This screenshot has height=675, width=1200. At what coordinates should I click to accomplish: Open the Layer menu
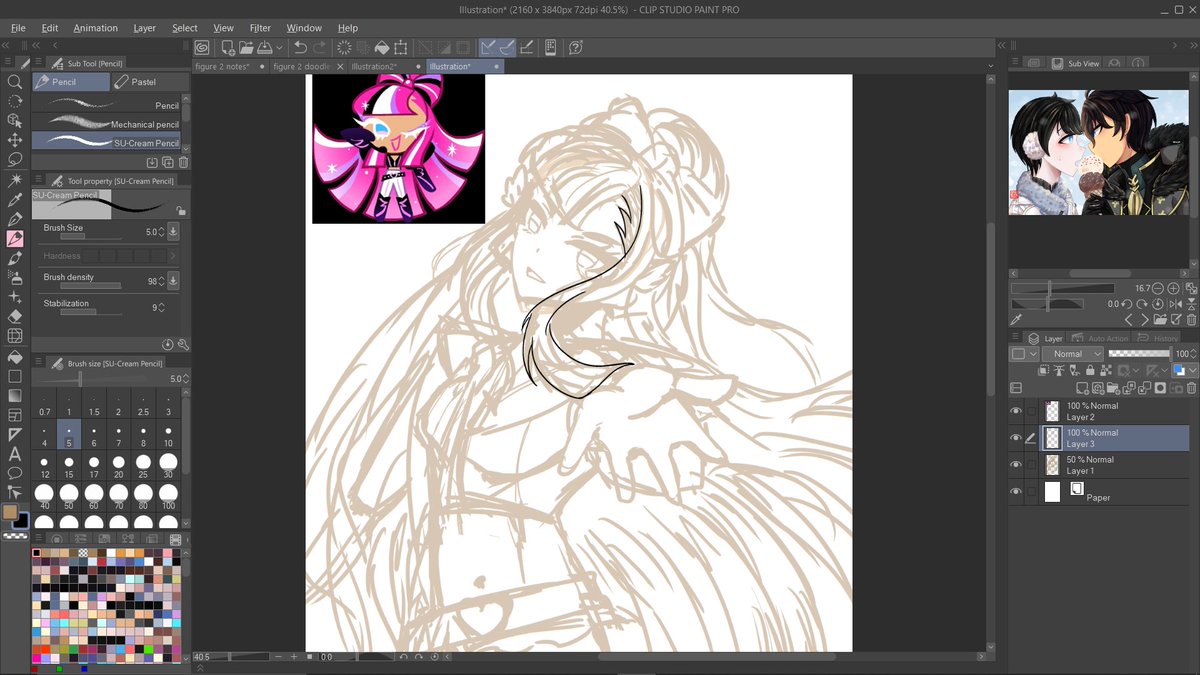(x=145, y=28)
